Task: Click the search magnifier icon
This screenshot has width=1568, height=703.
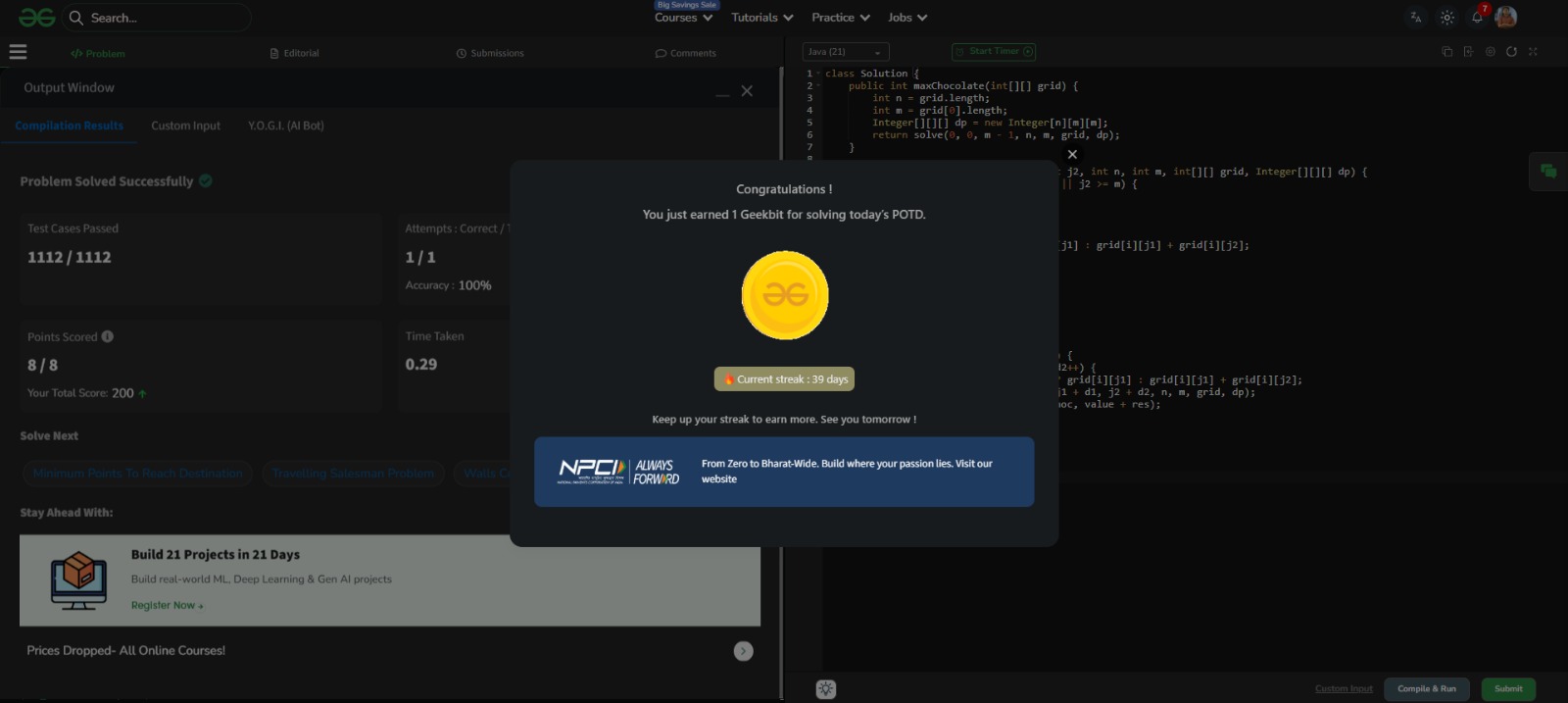Action: click(x=76, y=18)
